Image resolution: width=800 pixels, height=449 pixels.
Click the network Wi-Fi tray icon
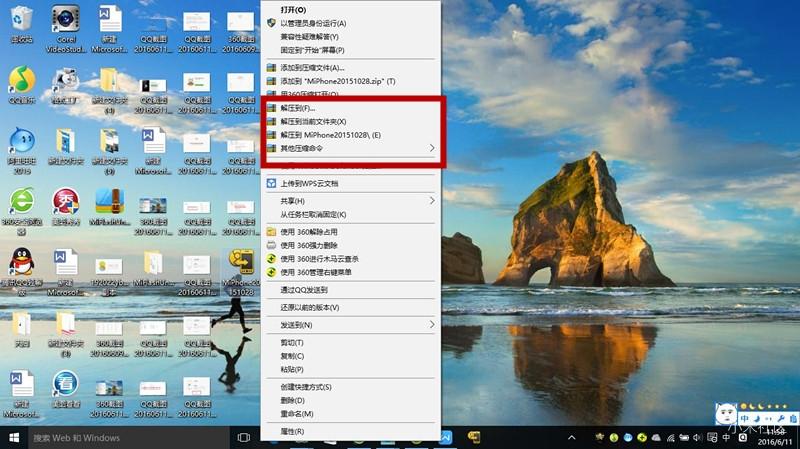670,438
